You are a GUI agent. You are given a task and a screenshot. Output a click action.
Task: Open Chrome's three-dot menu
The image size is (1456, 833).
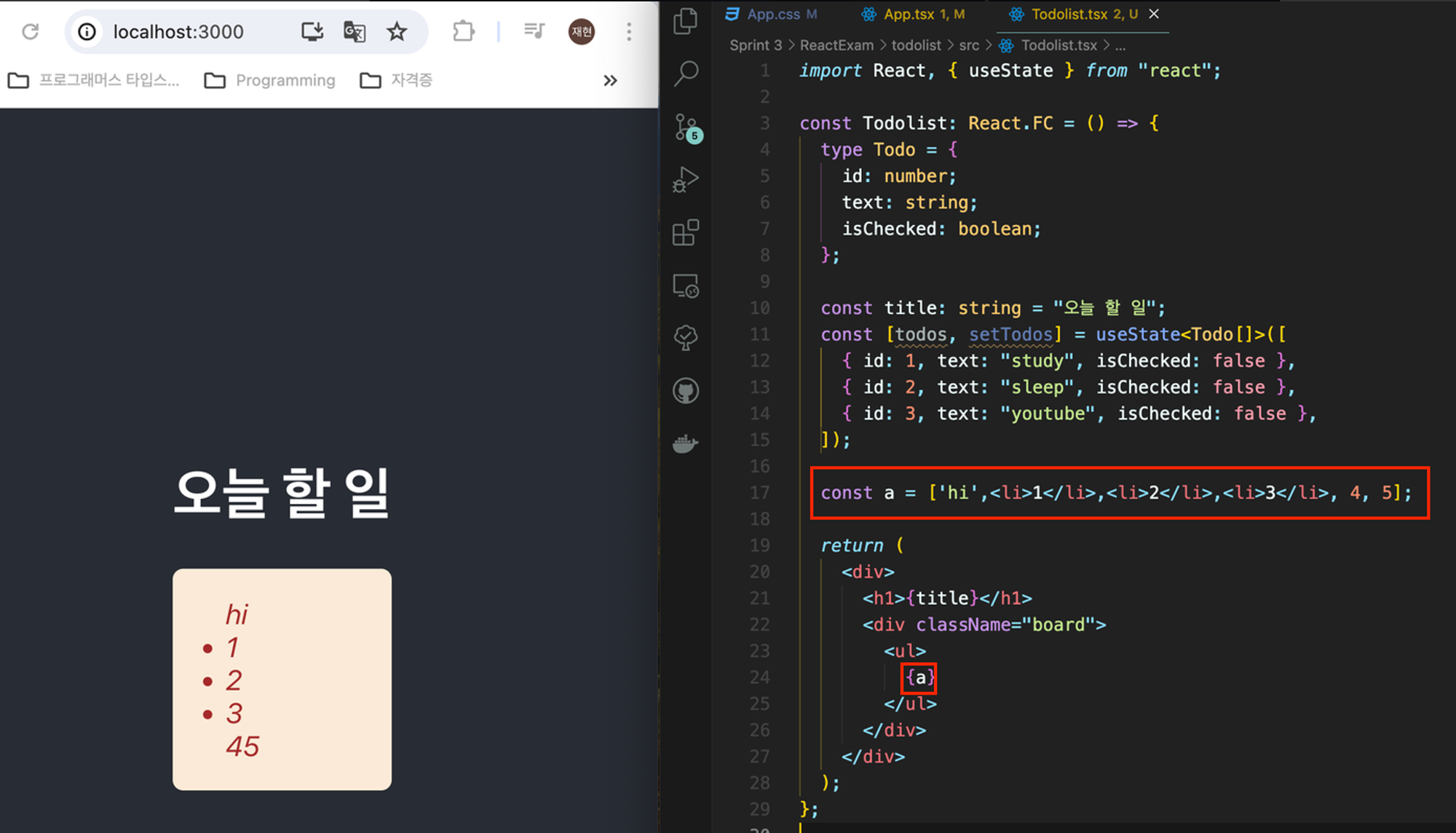628,31
